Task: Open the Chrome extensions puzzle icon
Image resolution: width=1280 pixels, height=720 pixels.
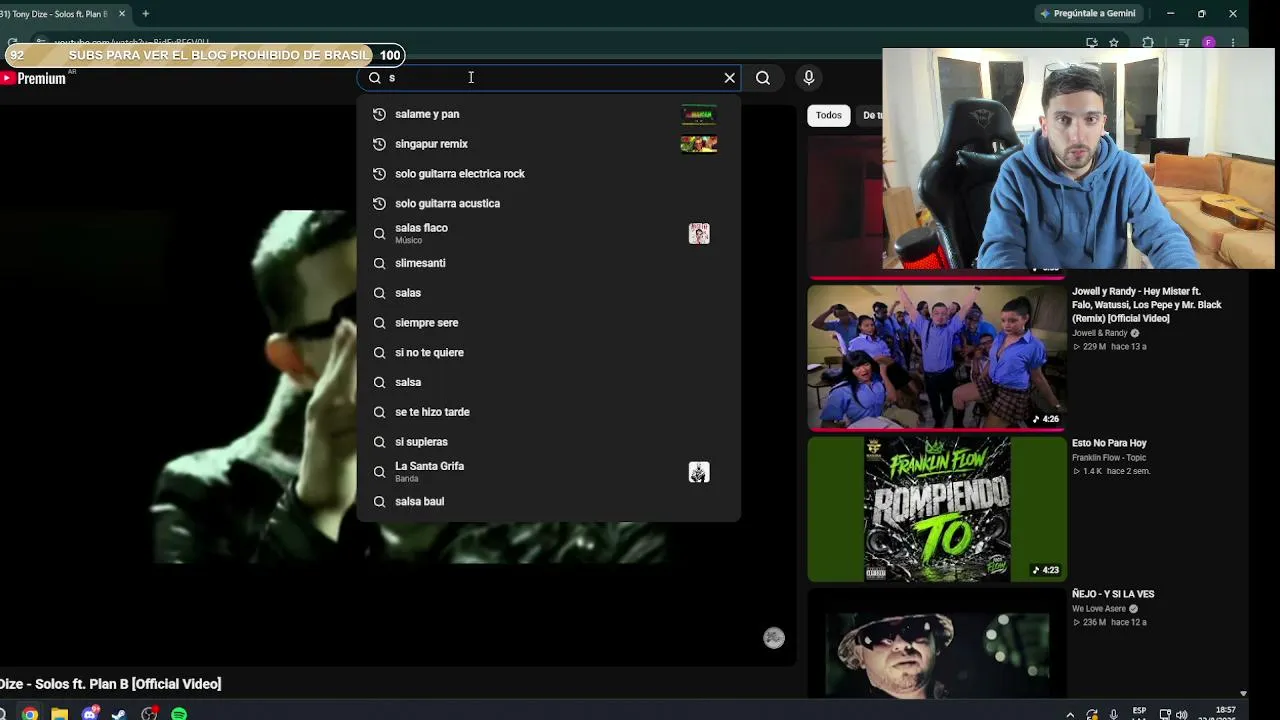Action: click(x=1148, y=43)
